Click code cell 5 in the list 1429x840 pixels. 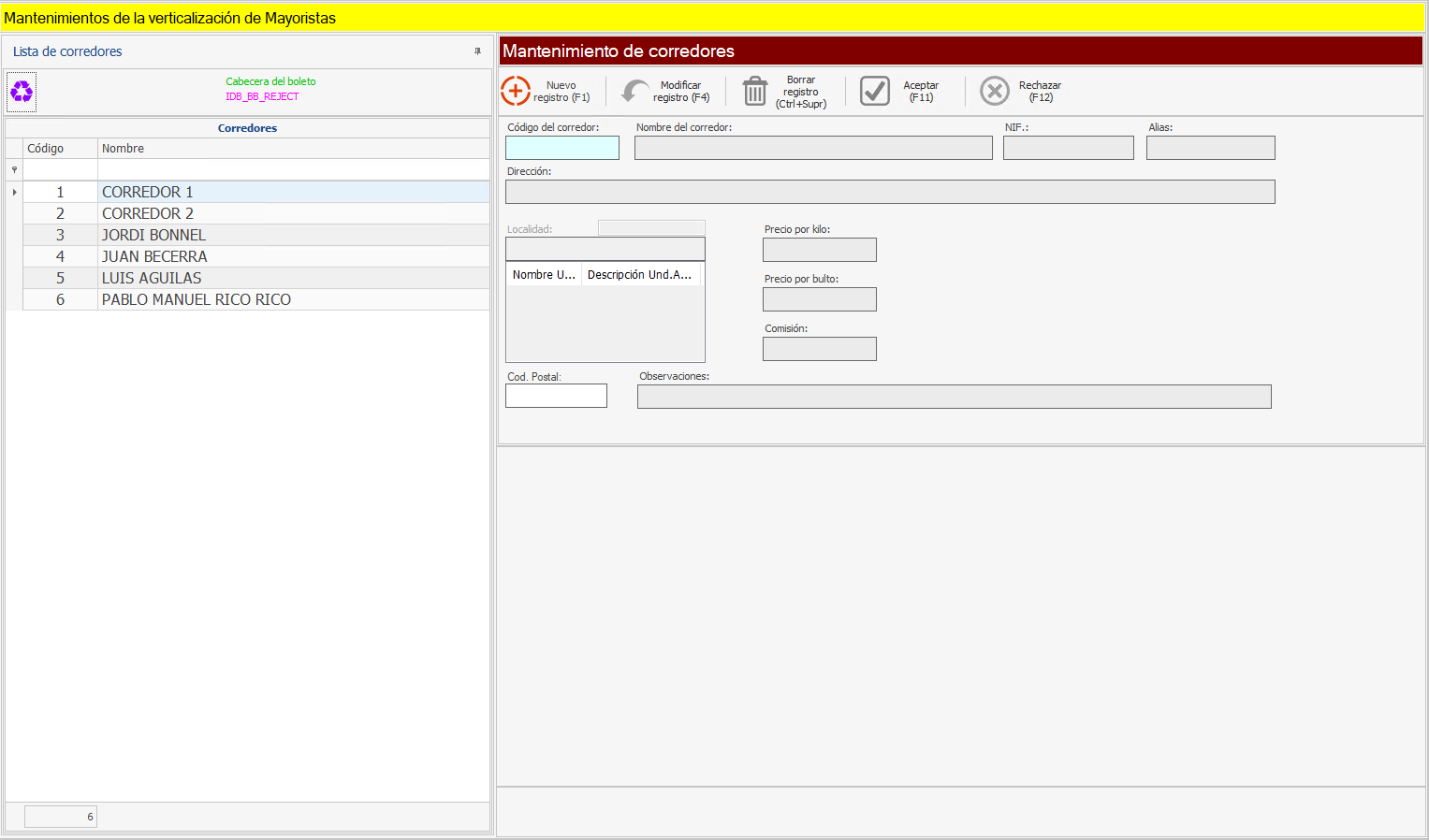(x=61, y=278)
